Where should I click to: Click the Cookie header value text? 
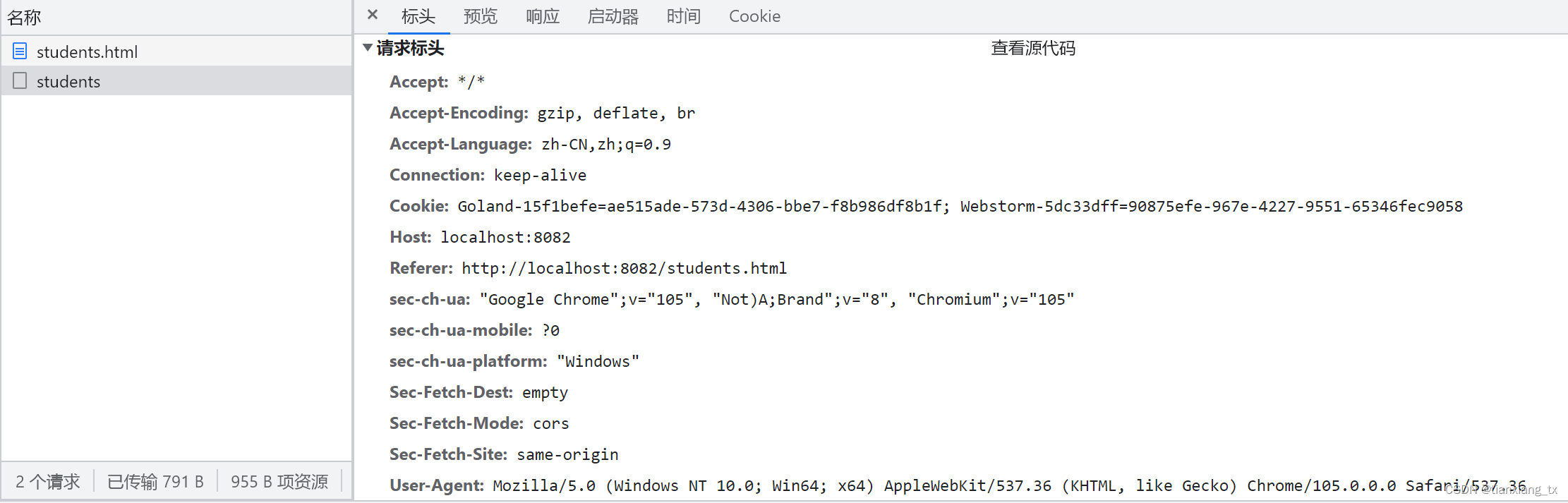[x=960, y=206]
